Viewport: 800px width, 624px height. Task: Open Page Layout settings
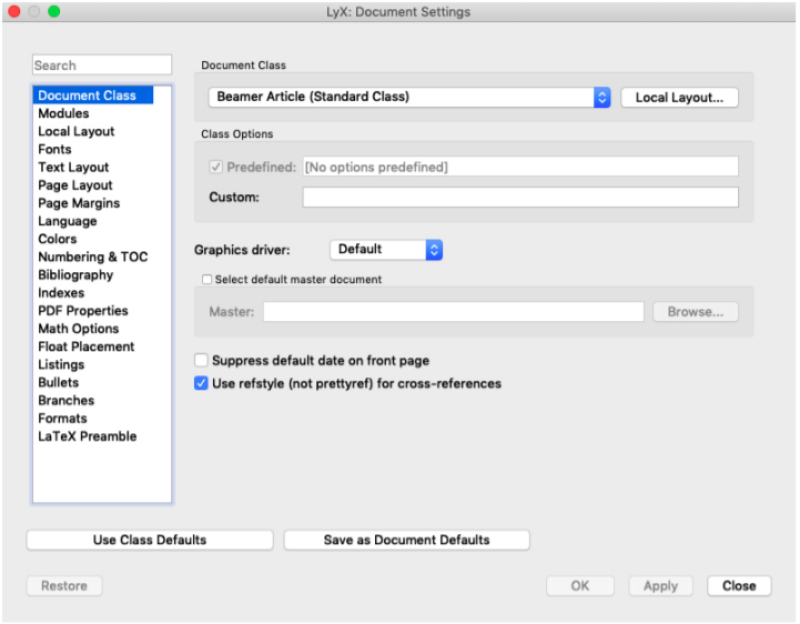[x=76, y=185]
